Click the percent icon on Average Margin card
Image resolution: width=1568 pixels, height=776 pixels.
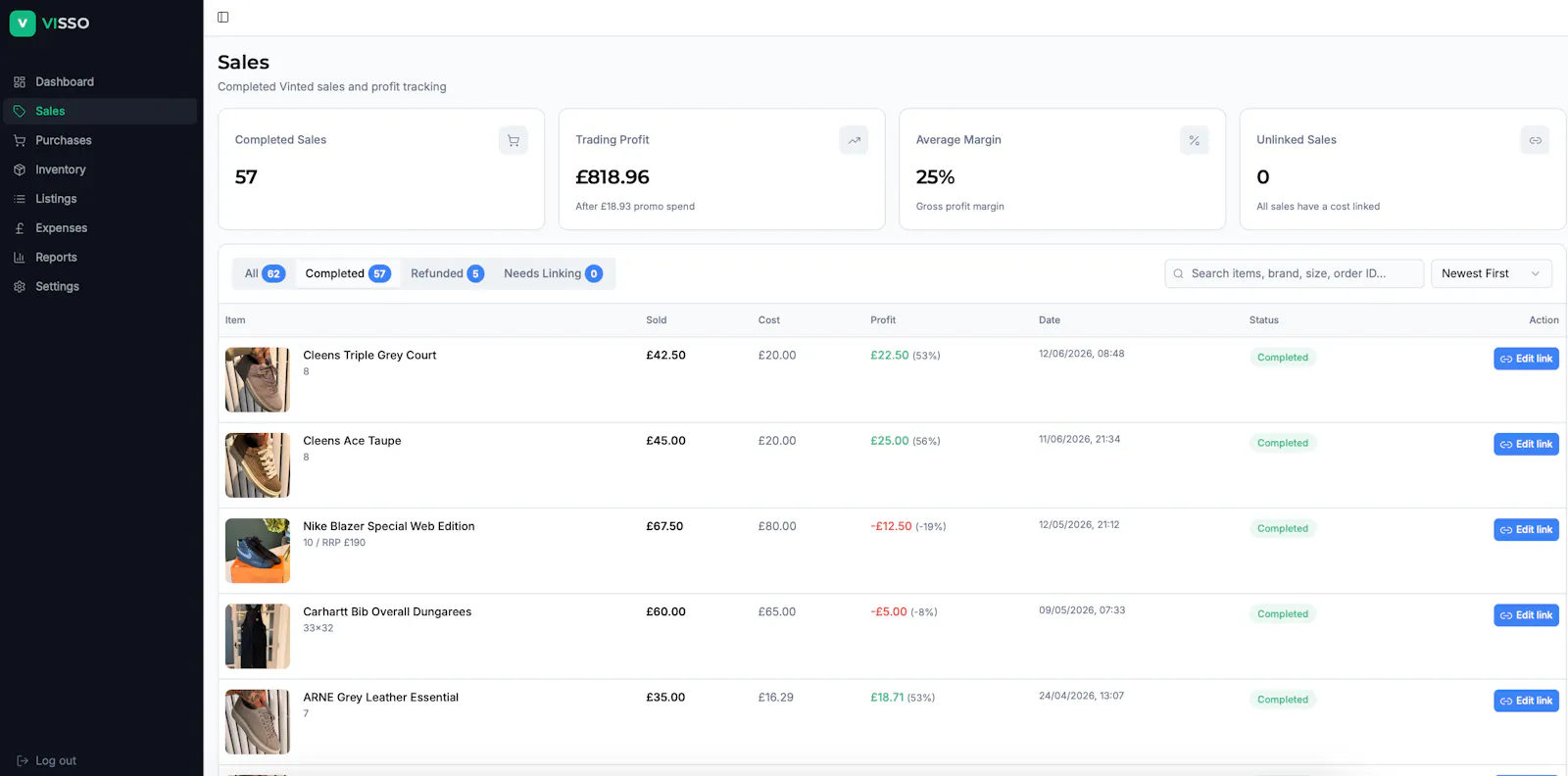point(1195,140)
